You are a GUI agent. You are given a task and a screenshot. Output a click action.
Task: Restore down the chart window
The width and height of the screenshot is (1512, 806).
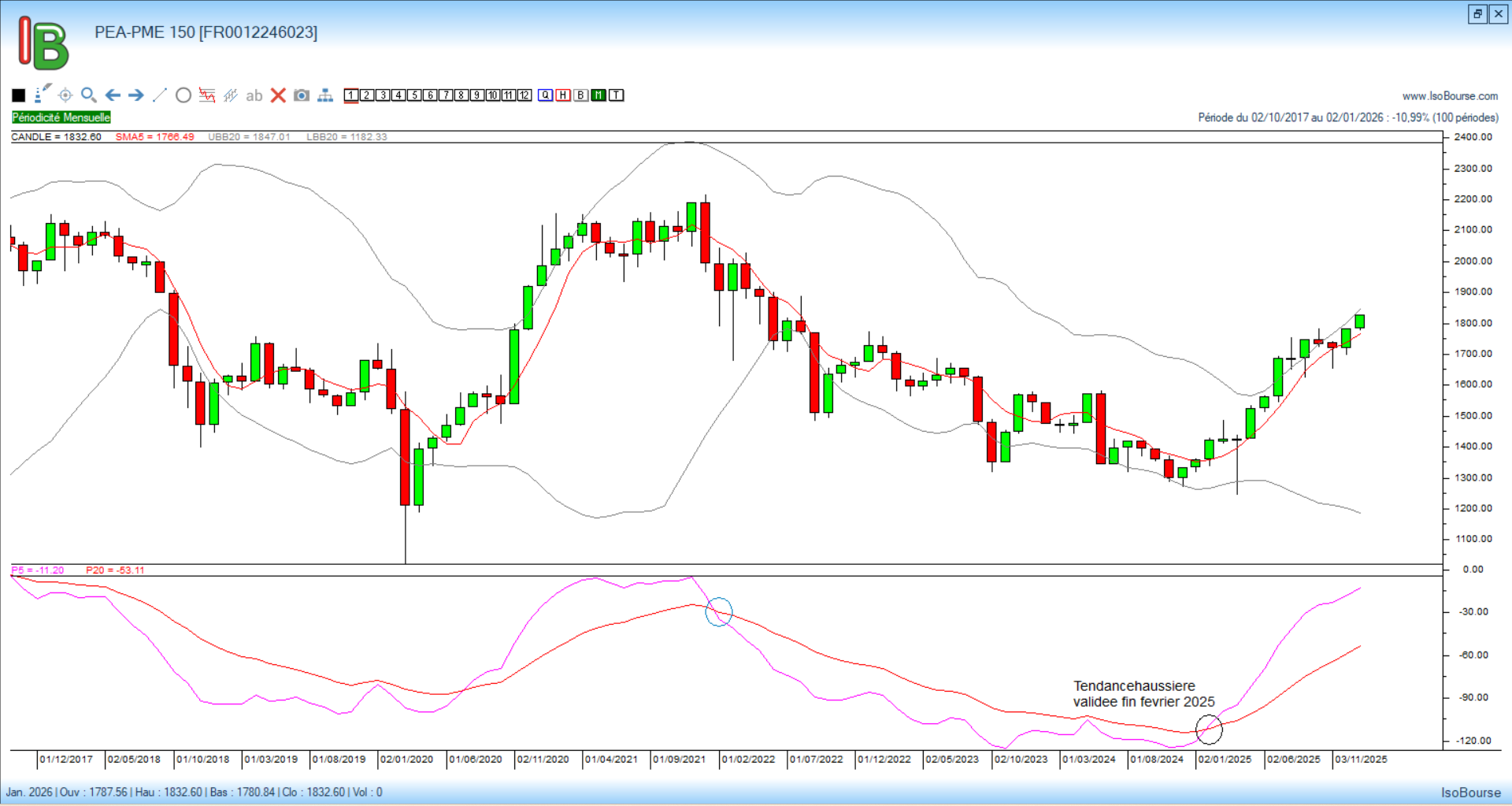pyautogui.click(x=1477, y=14)
